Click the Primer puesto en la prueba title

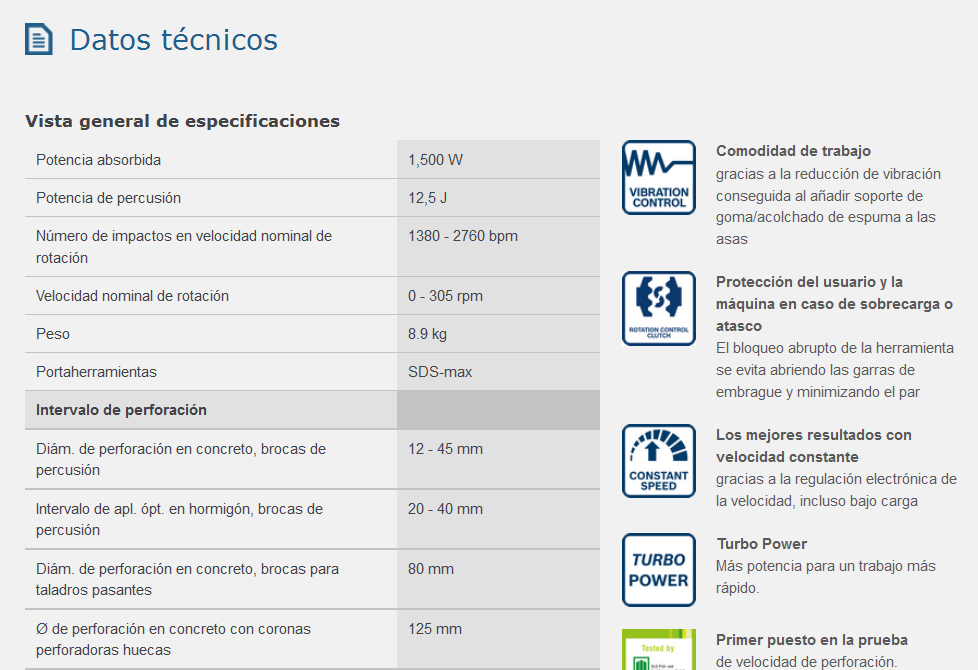point(811,640)
